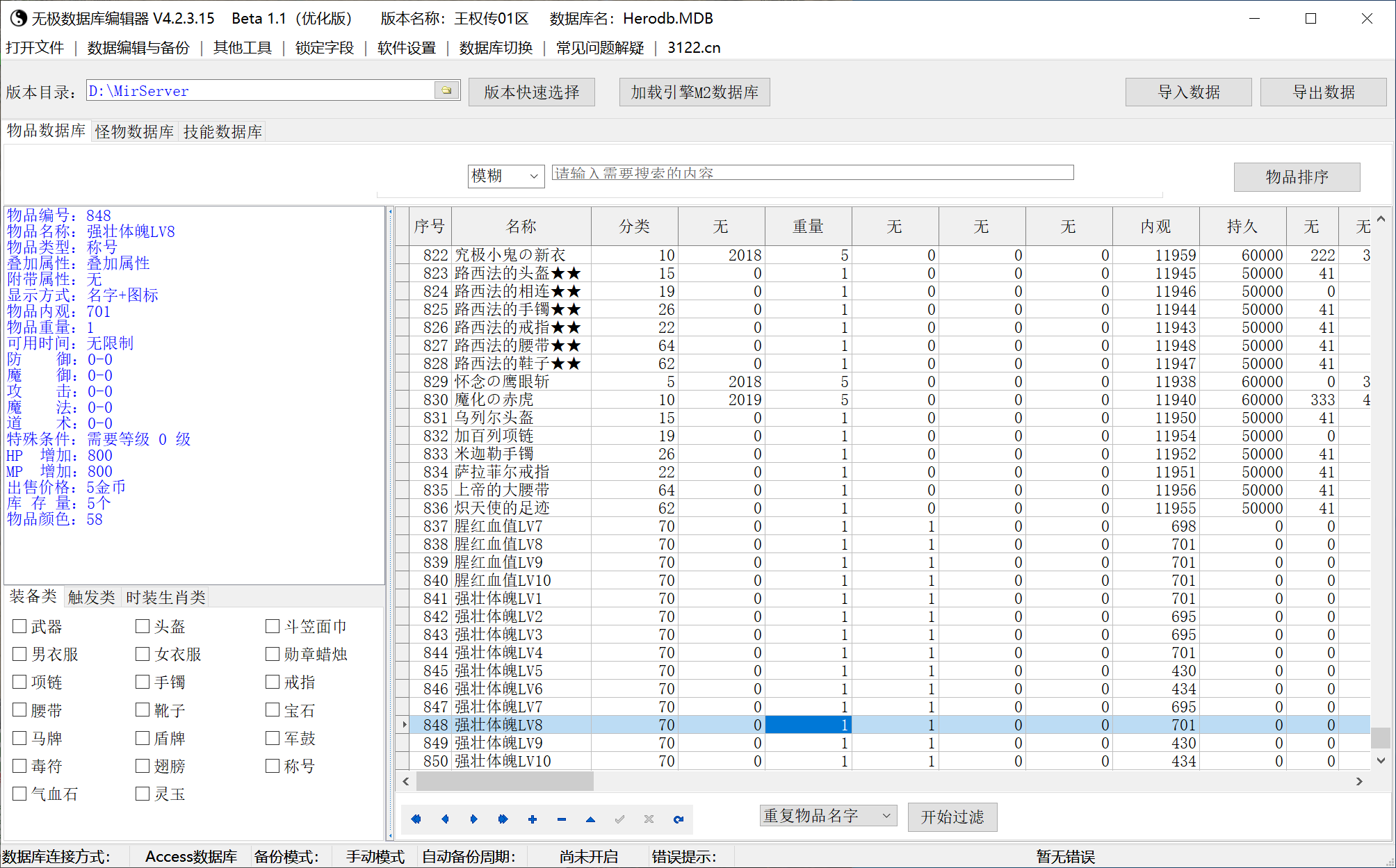Click the 导出数据 button
The width and height of the screenshot is (1396, 868).
click(1324, 92)
